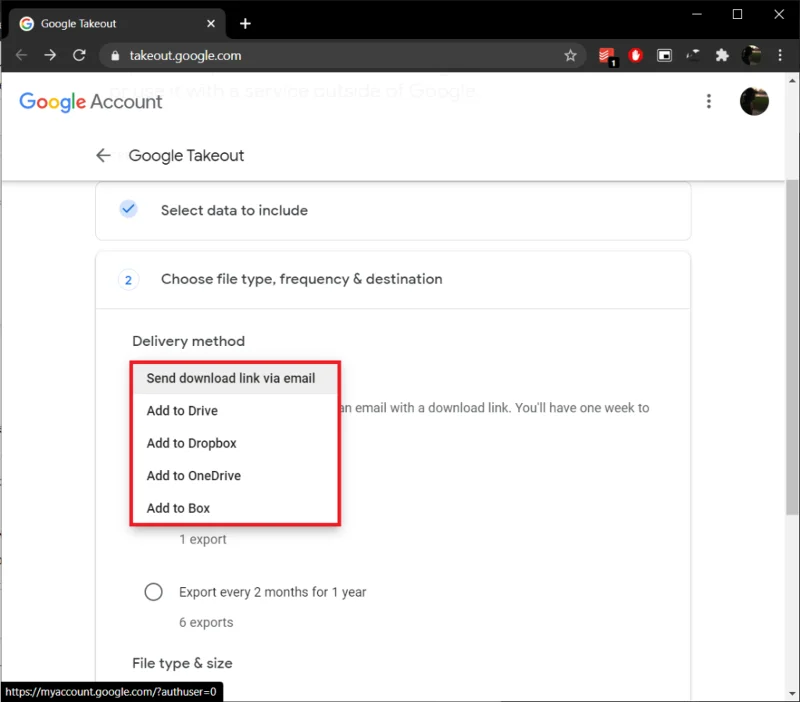Open the Google Account three-dot options menu
The width and height of the screenshot is (800, 702).
pos(709,102)
